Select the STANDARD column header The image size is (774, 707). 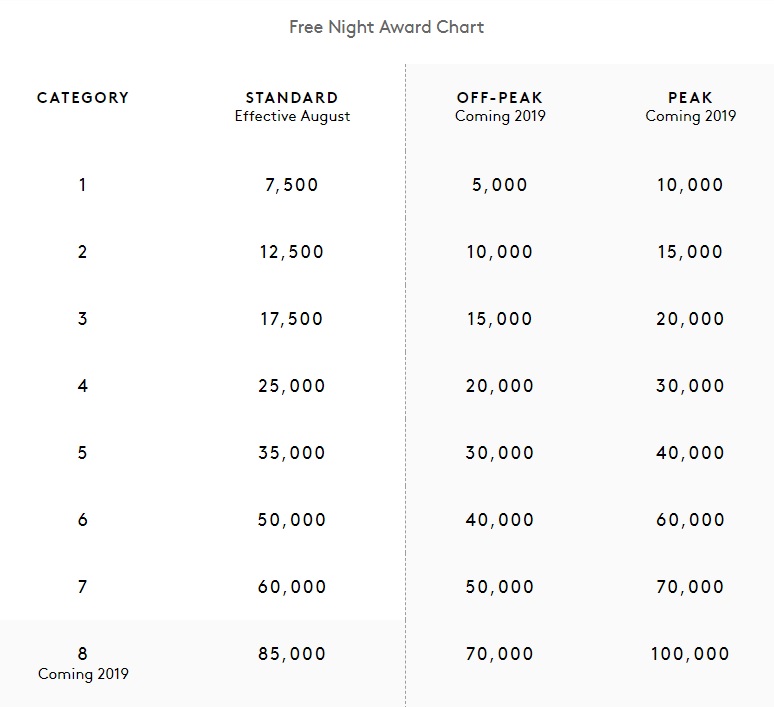[292, 98]
